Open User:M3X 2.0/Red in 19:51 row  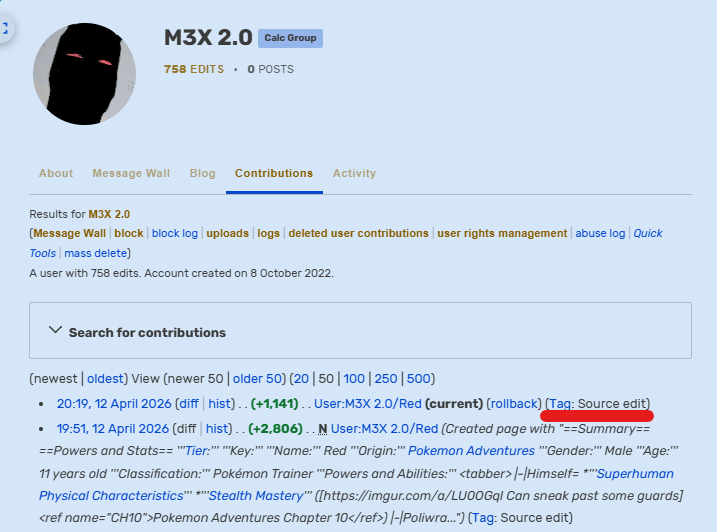(x=385, y=429)
